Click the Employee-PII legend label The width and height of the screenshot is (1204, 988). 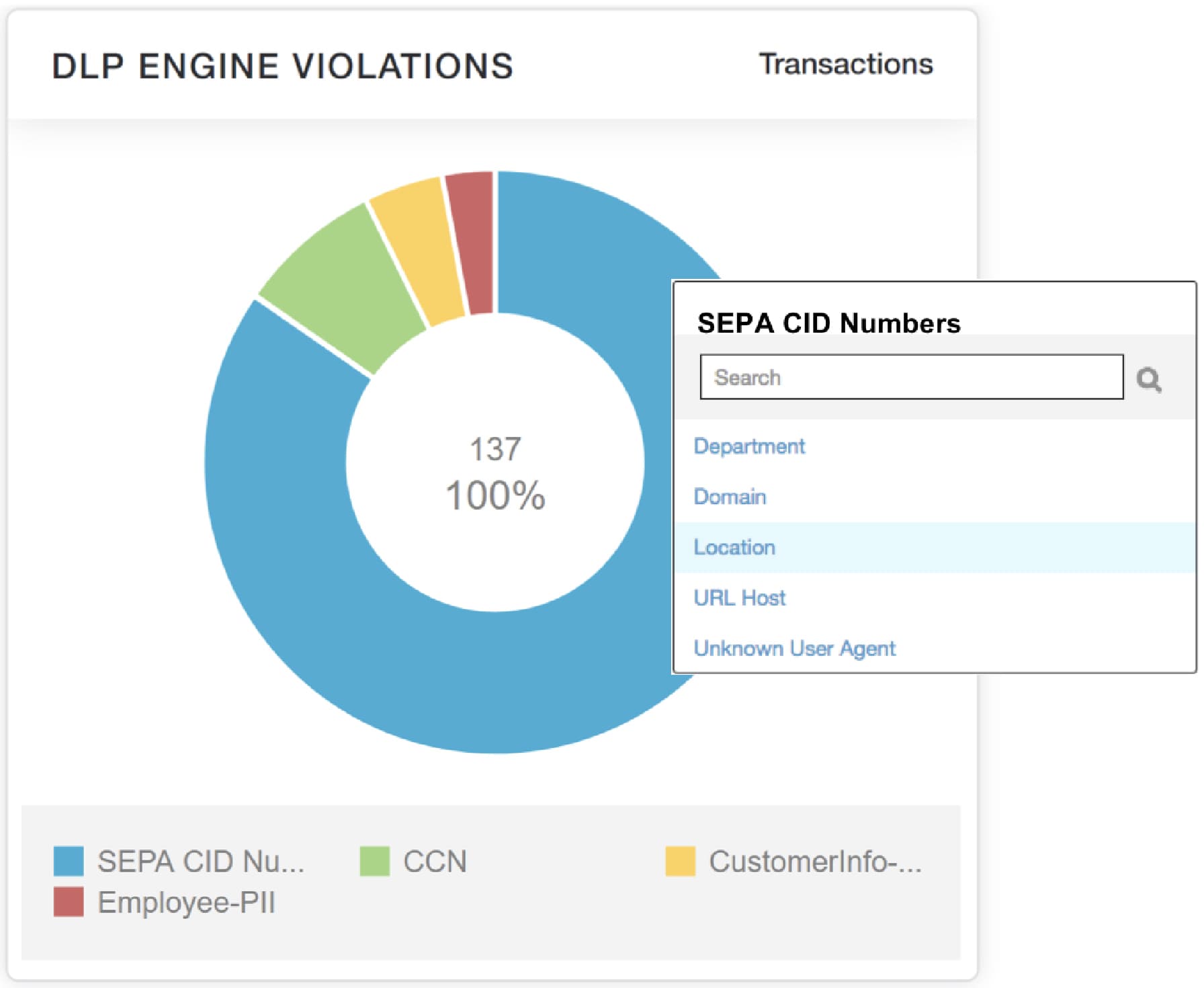click(x=187, y=902)
